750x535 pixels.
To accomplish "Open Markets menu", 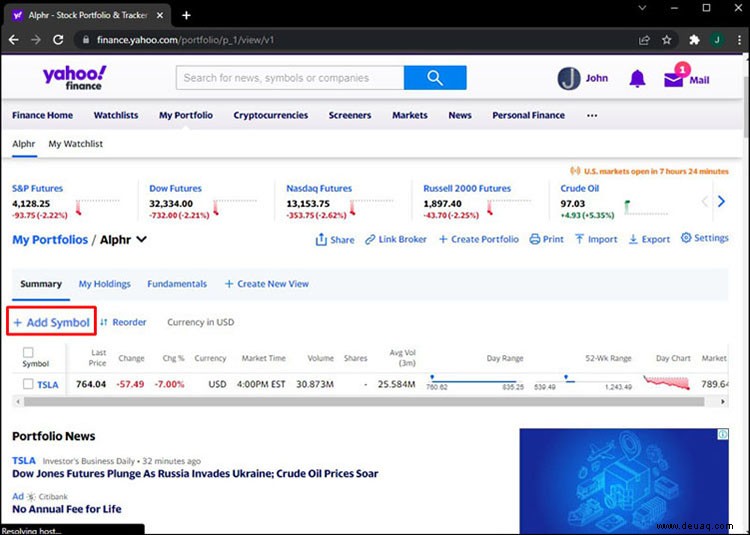I will pos(410,115).
